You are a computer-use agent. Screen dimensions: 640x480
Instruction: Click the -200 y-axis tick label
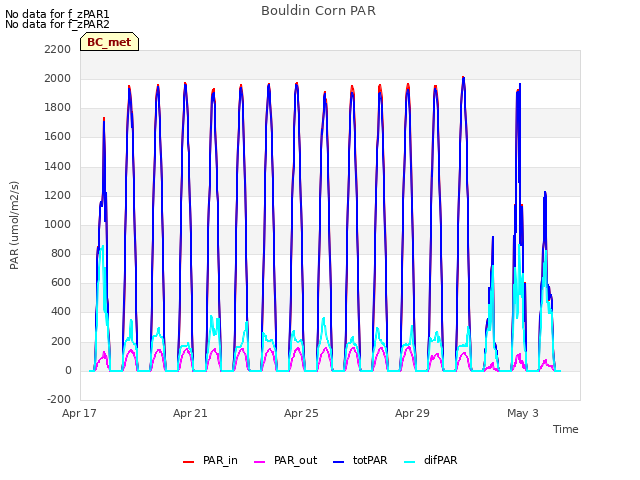coord(59,399)
